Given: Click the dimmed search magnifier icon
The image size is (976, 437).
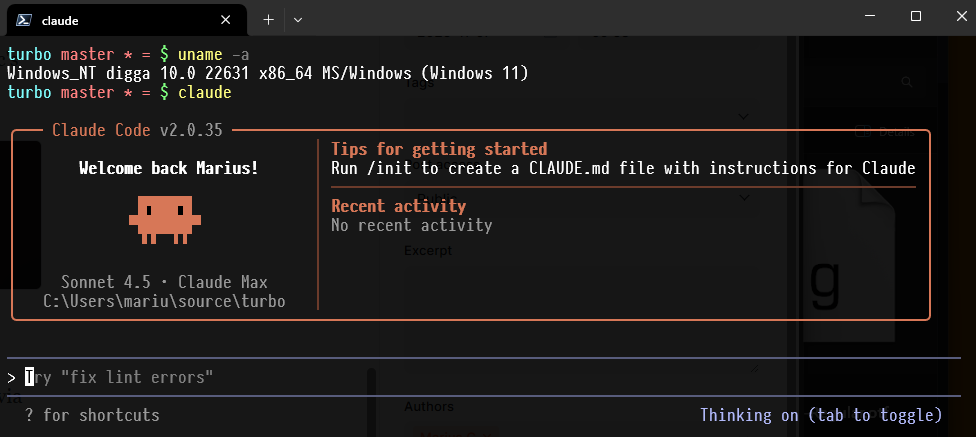Looking at the screenshot, I should click(x=906, y=82).
